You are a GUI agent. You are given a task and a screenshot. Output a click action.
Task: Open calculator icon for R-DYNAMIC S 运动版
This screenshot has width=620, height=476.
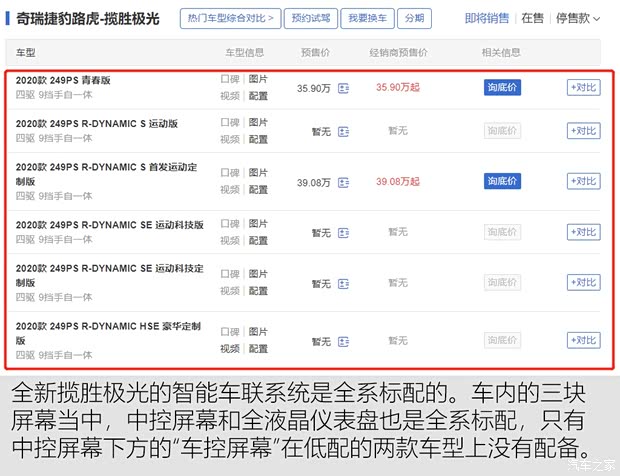[343, 131]
